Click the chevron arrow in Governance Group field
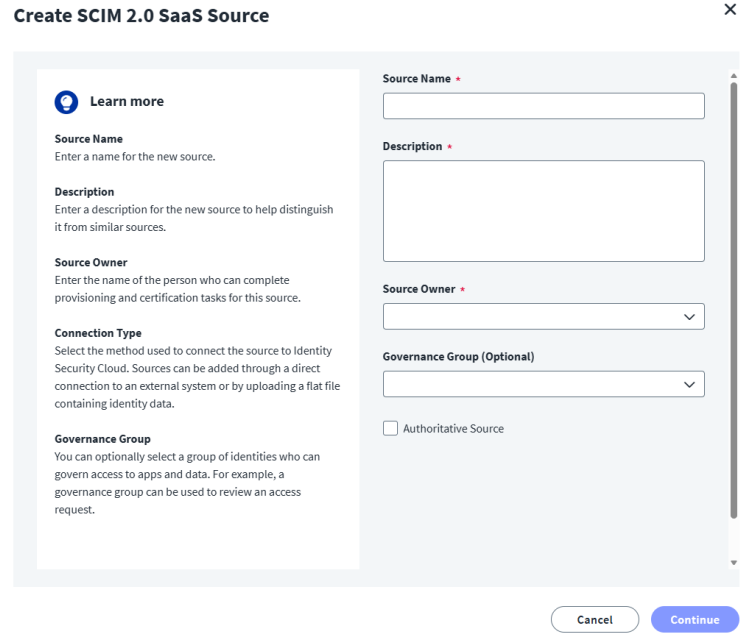Viewport: 751px width, 642px height. 688,384
